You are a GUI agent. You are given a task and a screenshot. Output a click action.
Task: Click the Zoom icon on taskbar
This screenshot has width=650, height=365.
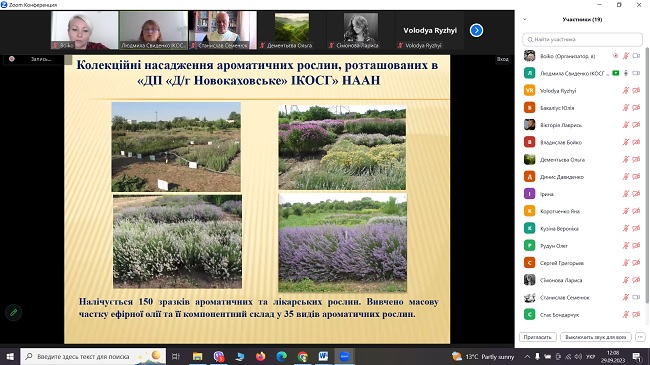coord(344,356)
